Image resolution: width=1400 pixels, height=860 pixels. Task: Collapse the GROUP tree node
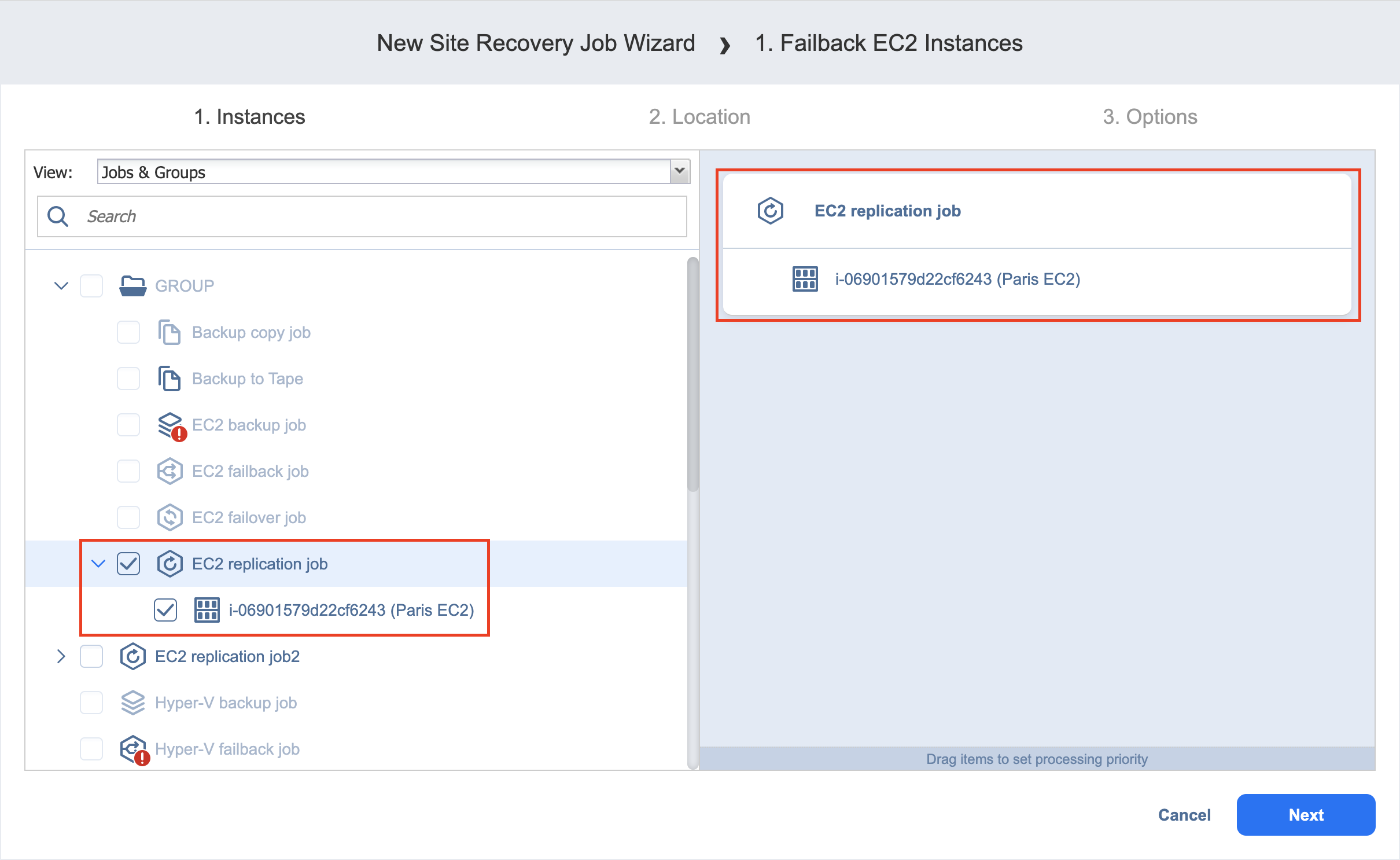pos(61,286)
